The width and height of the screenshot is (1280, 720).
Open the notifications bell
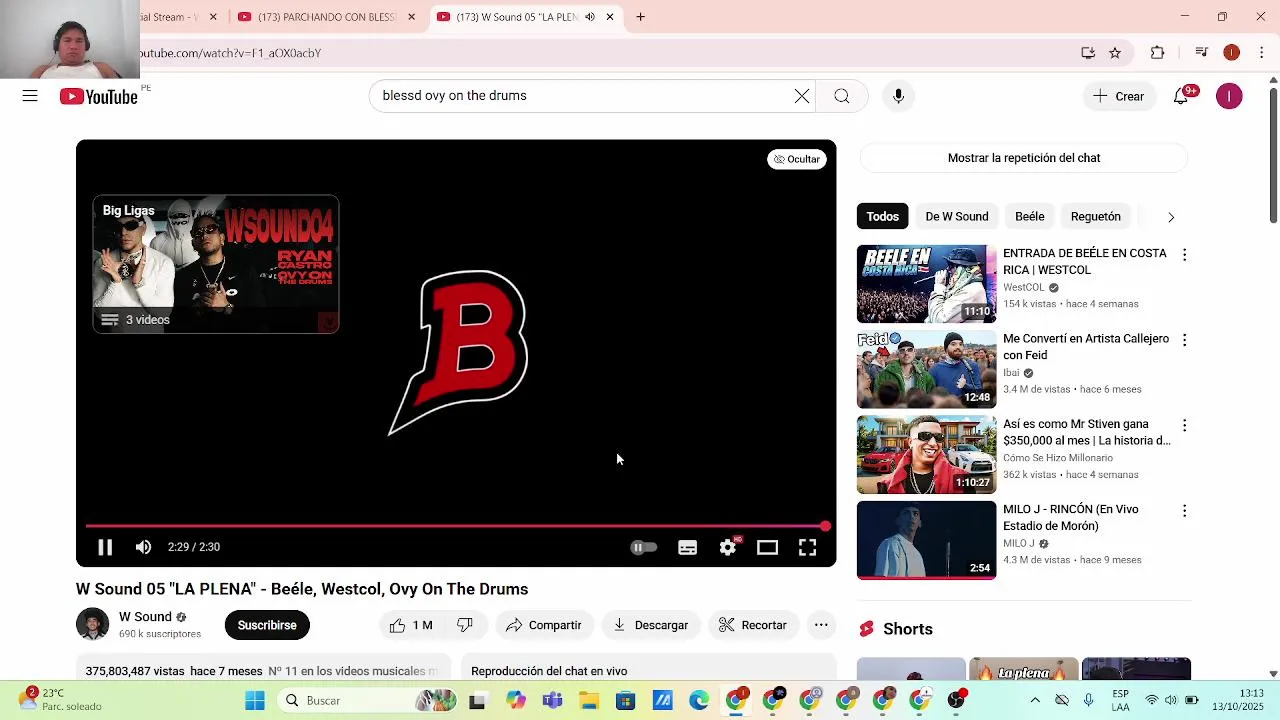point(1182,96)
